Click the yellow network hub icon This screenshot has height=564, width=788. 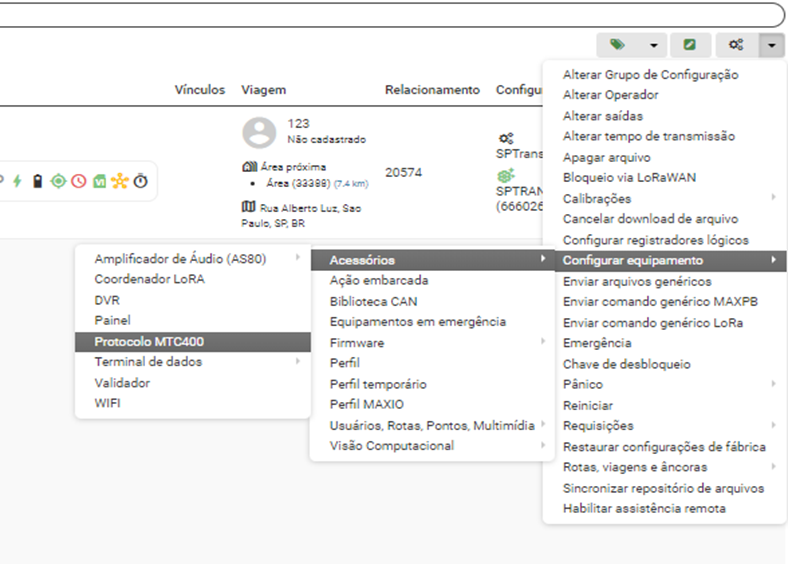pyautogui.click(x=120, y=181)
